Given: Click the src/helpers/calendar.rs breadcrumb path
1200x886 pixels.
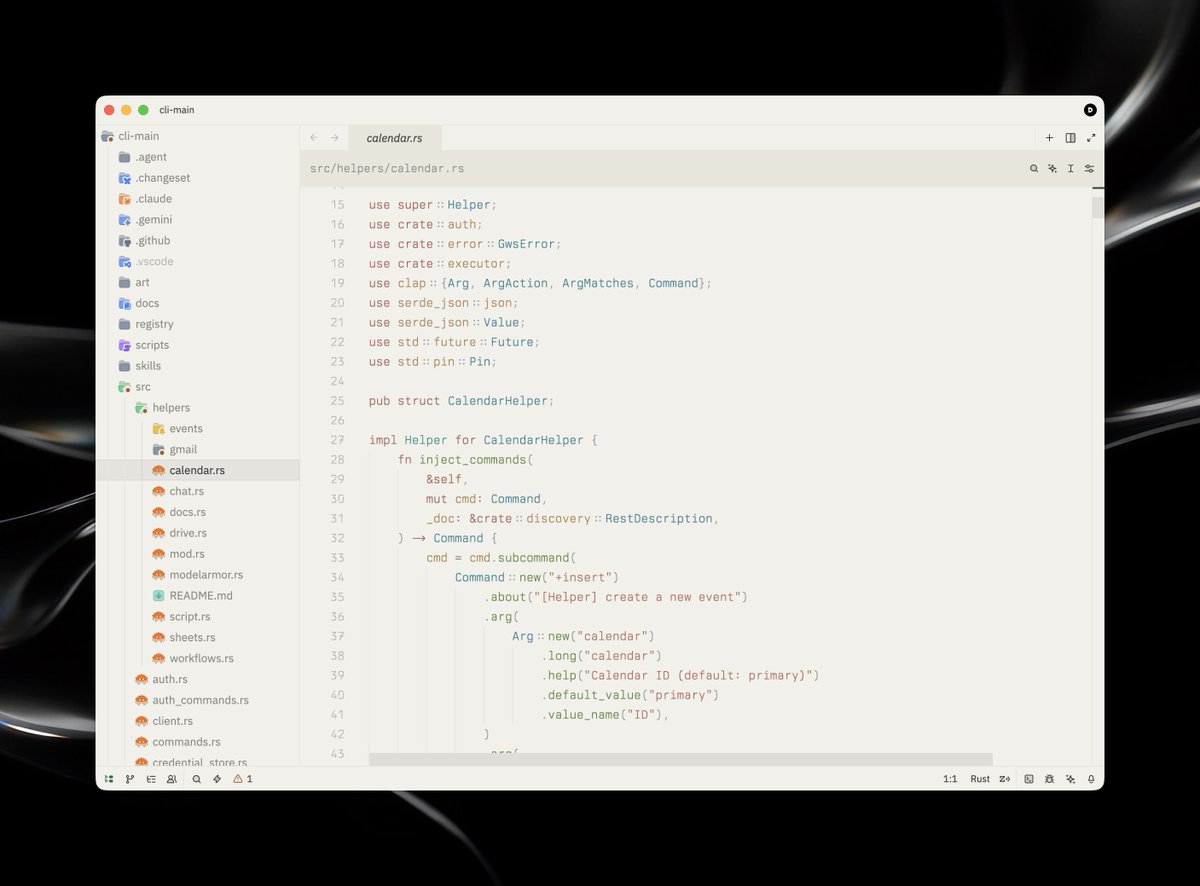Looking at the screenshot, I should [387, 169].
